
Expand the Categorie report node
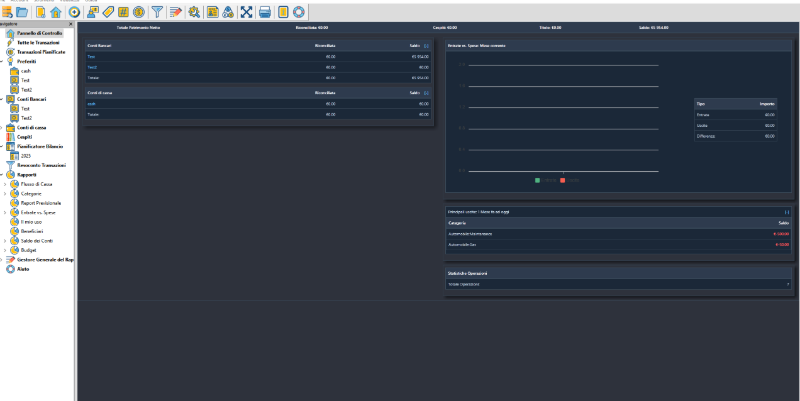(x=5, y=193)
